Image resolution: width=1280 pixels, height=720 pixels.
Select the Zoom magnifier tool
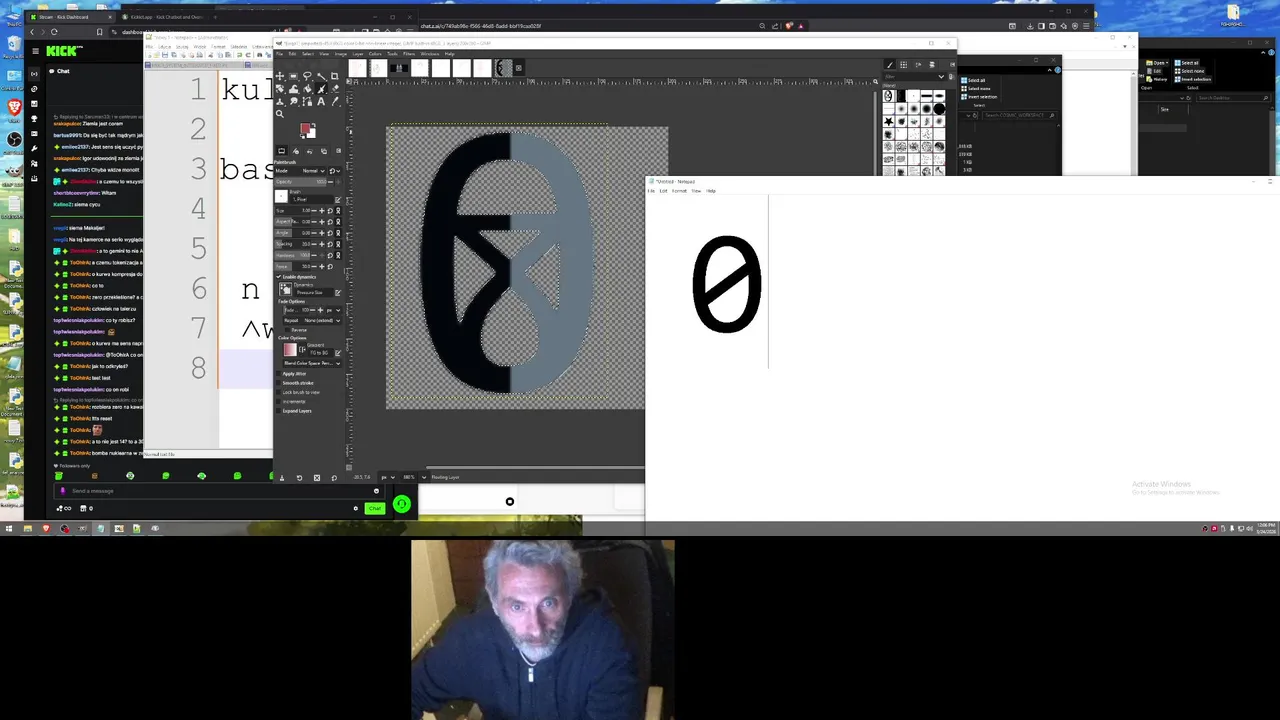(x=280, y=114)
